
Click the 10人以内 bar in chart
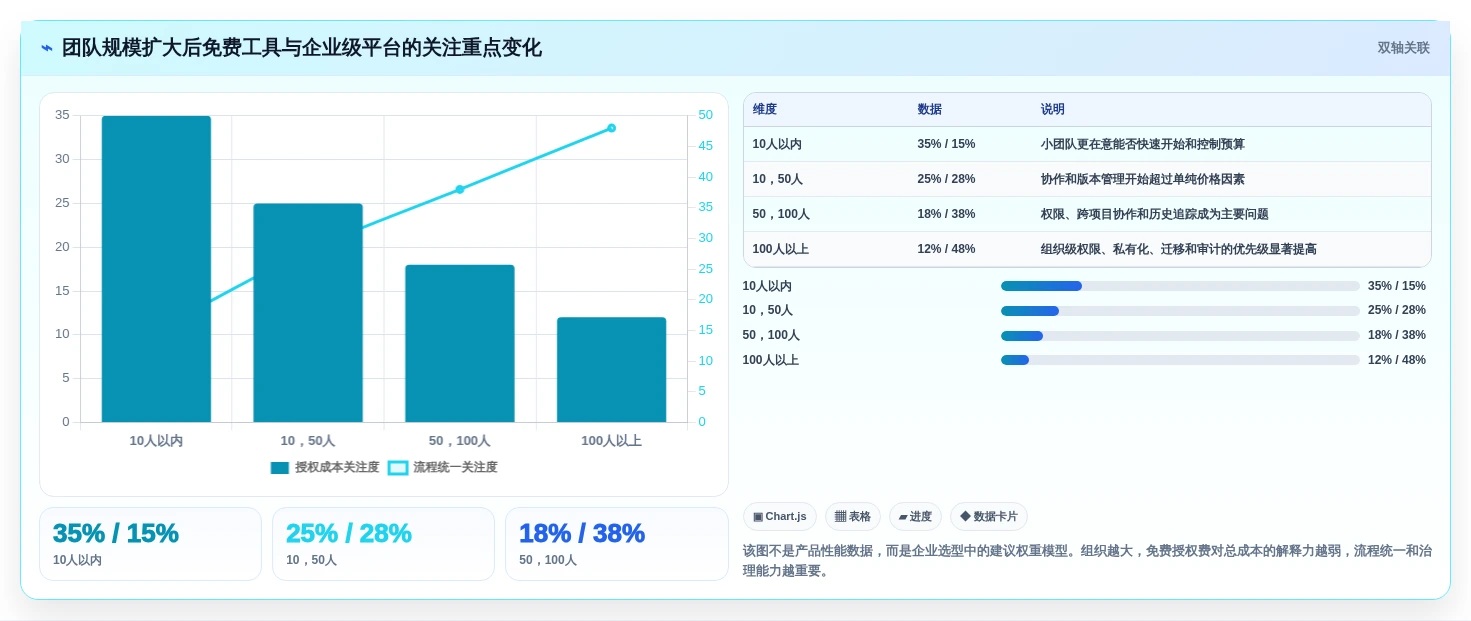tap(156, 269)
